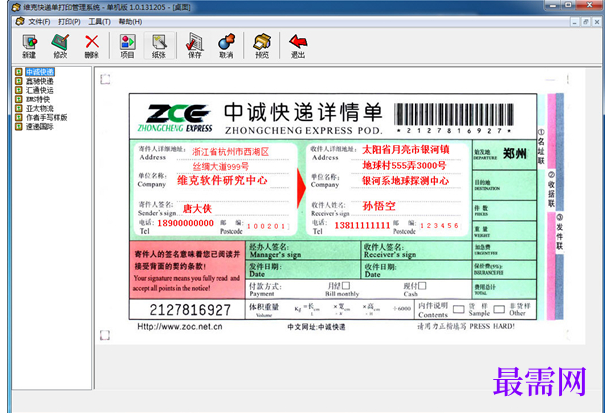Screen dimensions: 605x413
Task: Open 预览 (Preview) printer icon
Action: 262,46
